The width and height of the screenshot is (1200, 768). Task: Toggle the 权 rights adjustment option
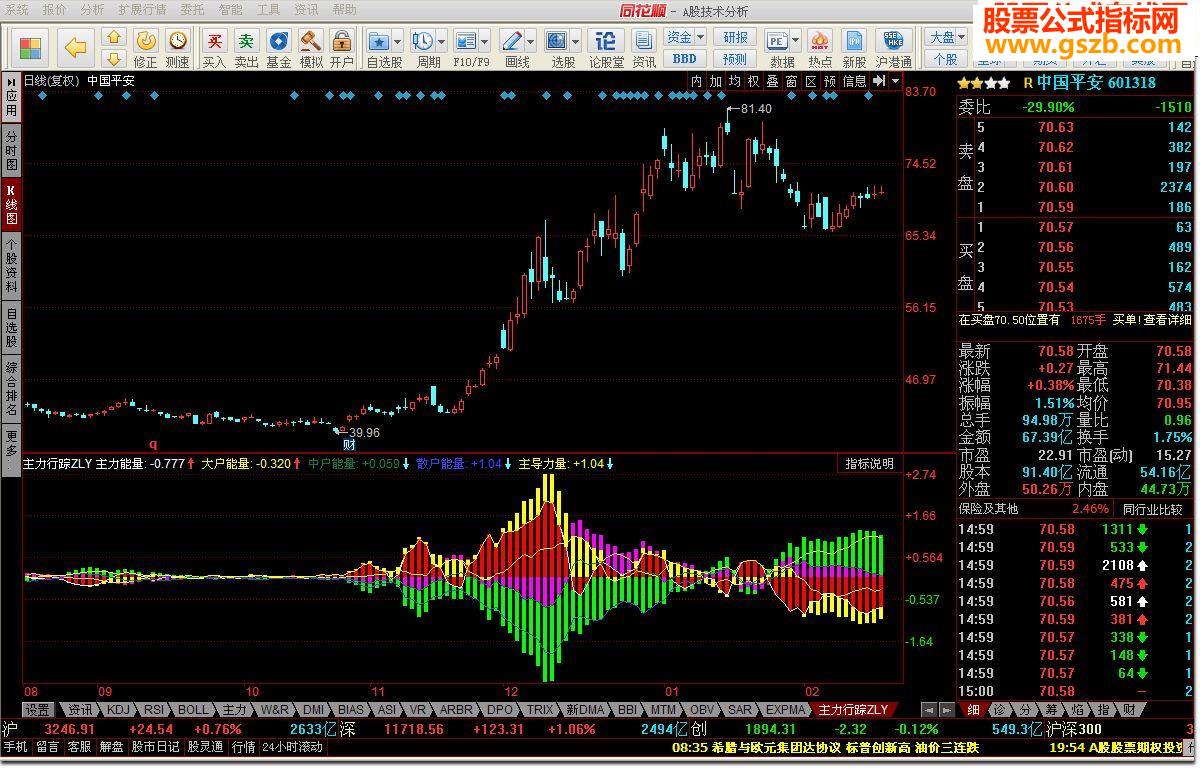(x=754, y=81)
